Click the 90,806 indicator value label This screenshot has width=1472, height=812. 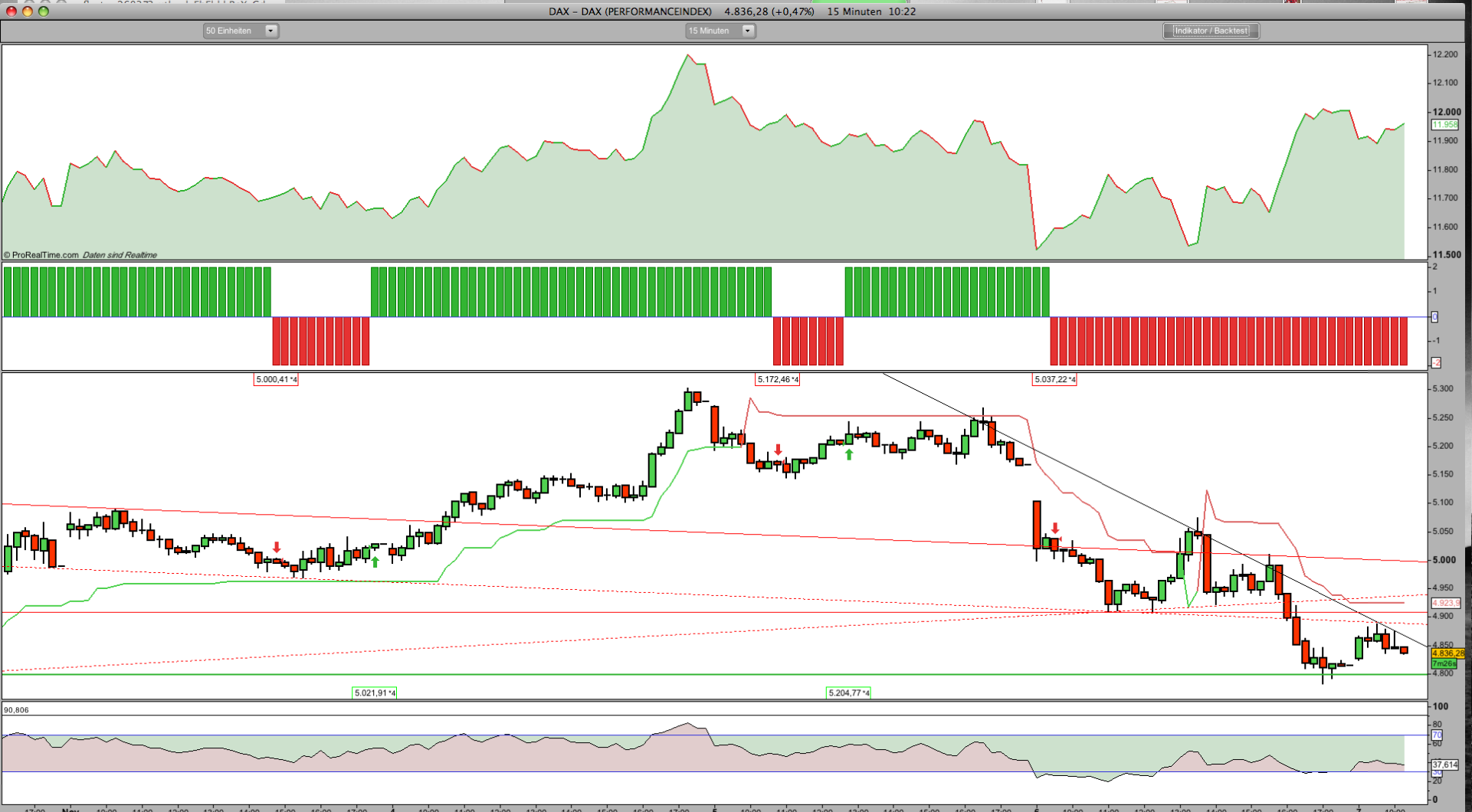[x=16, y=710]
